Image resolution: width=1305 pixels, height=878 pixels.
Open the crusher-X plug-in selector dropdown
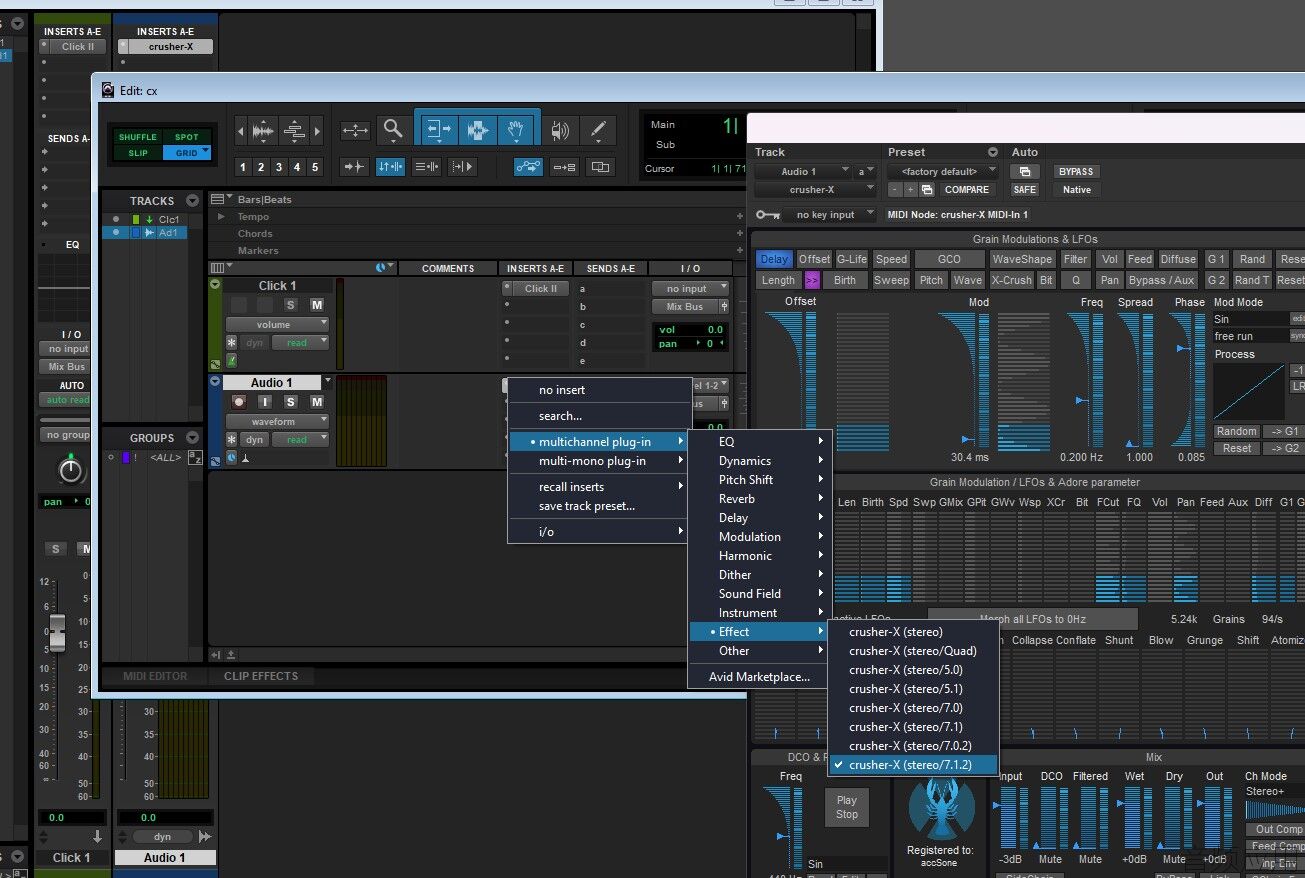[x=815, y=189]
